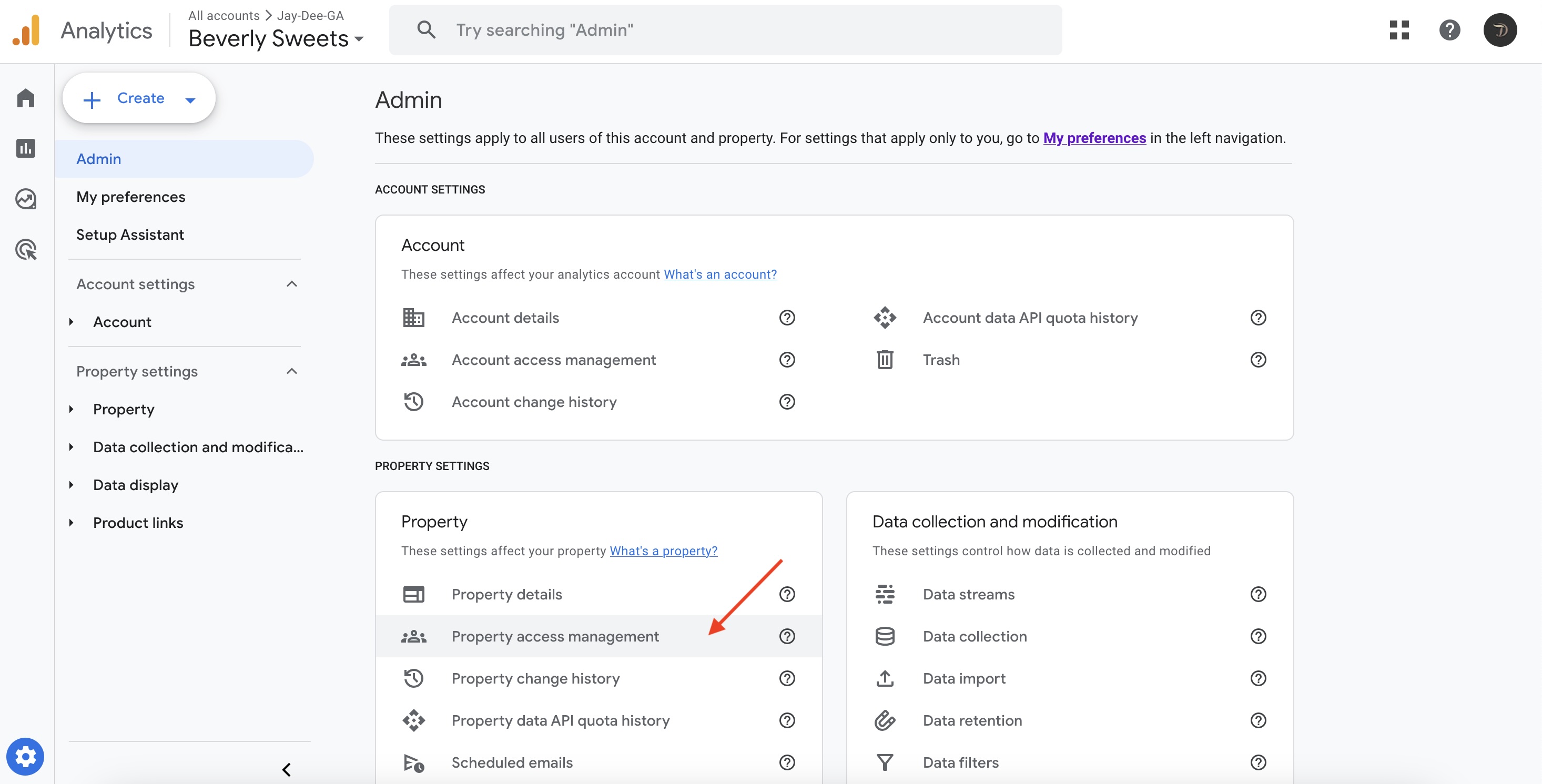Collapse the Account settings section
The image size is (1542, 784).
pos(291,283)
